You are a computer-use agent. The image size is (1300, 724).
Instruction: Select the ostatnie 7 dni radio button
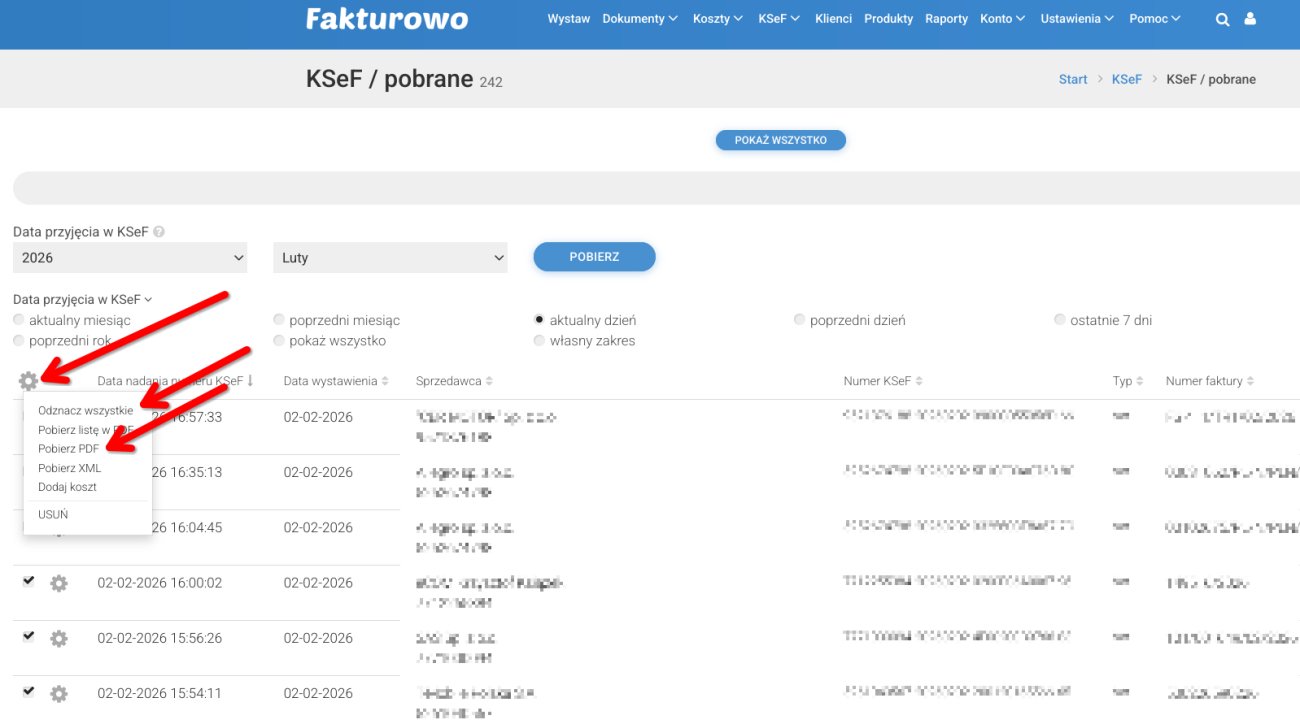(1060, 319)
